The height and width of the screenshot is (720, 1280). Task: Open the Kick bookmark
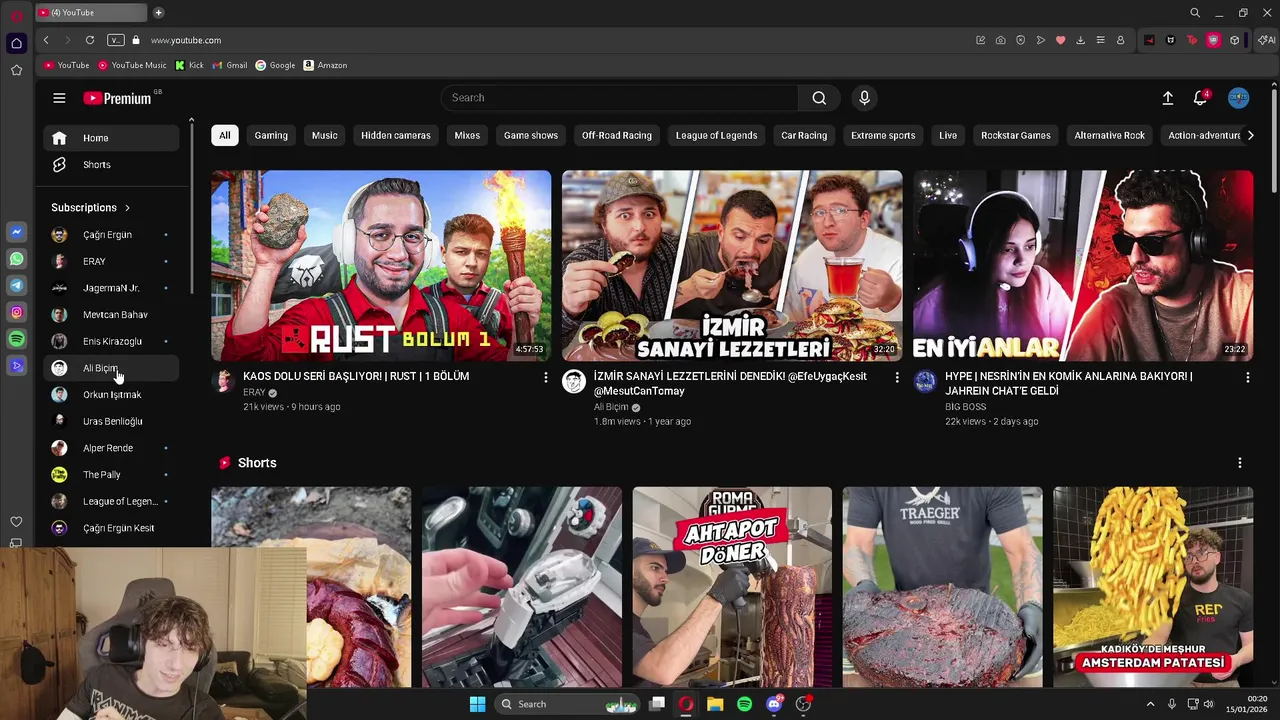(189, 65)
